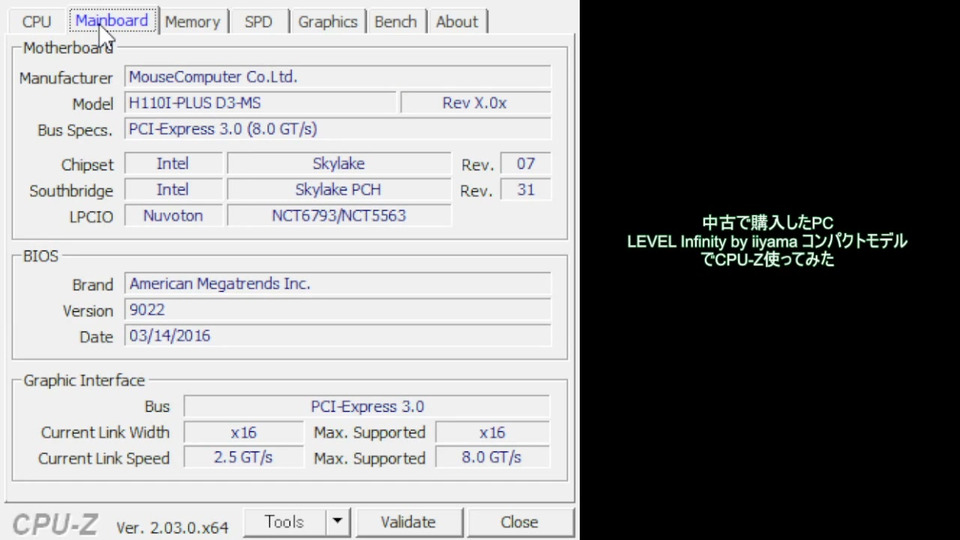Select the NCT6793/NCT5563 LPCIO value
960x540 pixels.
pos(339,216)
